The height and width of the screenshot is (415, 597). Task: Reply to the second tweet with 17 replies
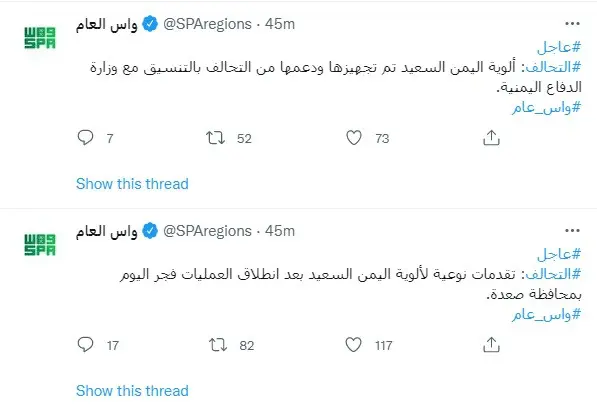(85, 345)
